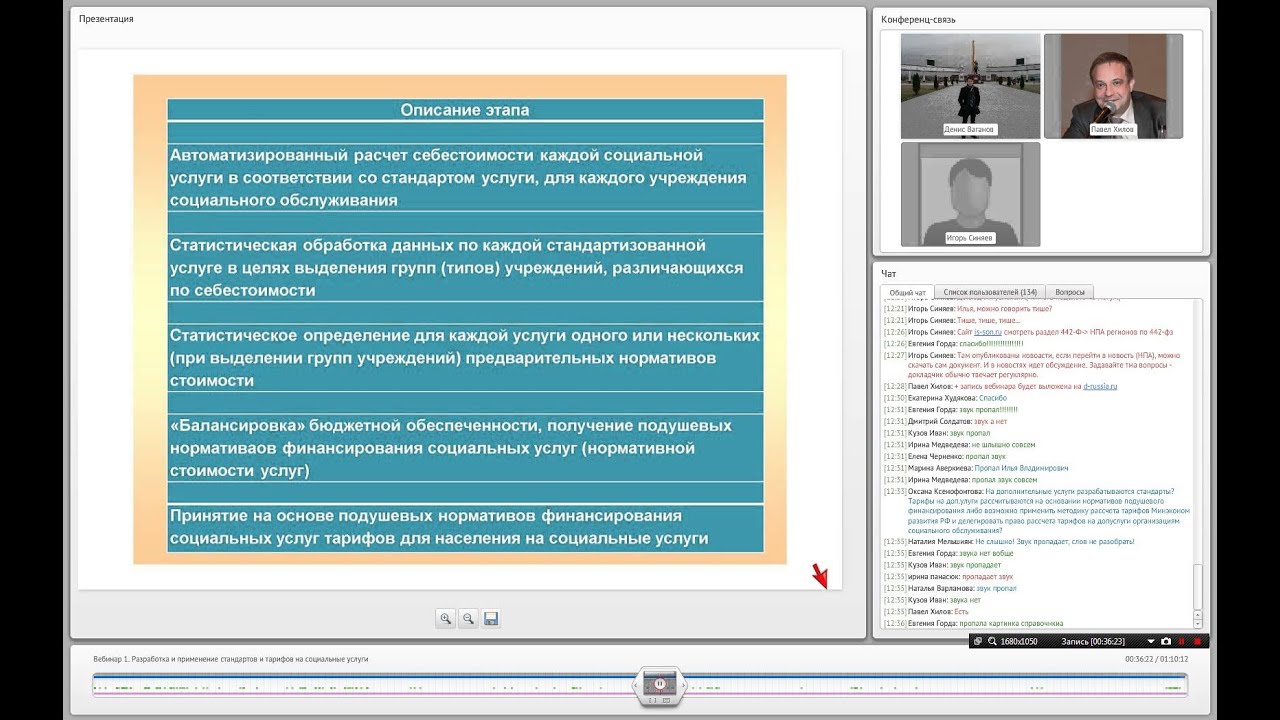The image size is (1280, 720).
Task: Click the magnifier next to 1680x1050
Action: pos(992,641)
